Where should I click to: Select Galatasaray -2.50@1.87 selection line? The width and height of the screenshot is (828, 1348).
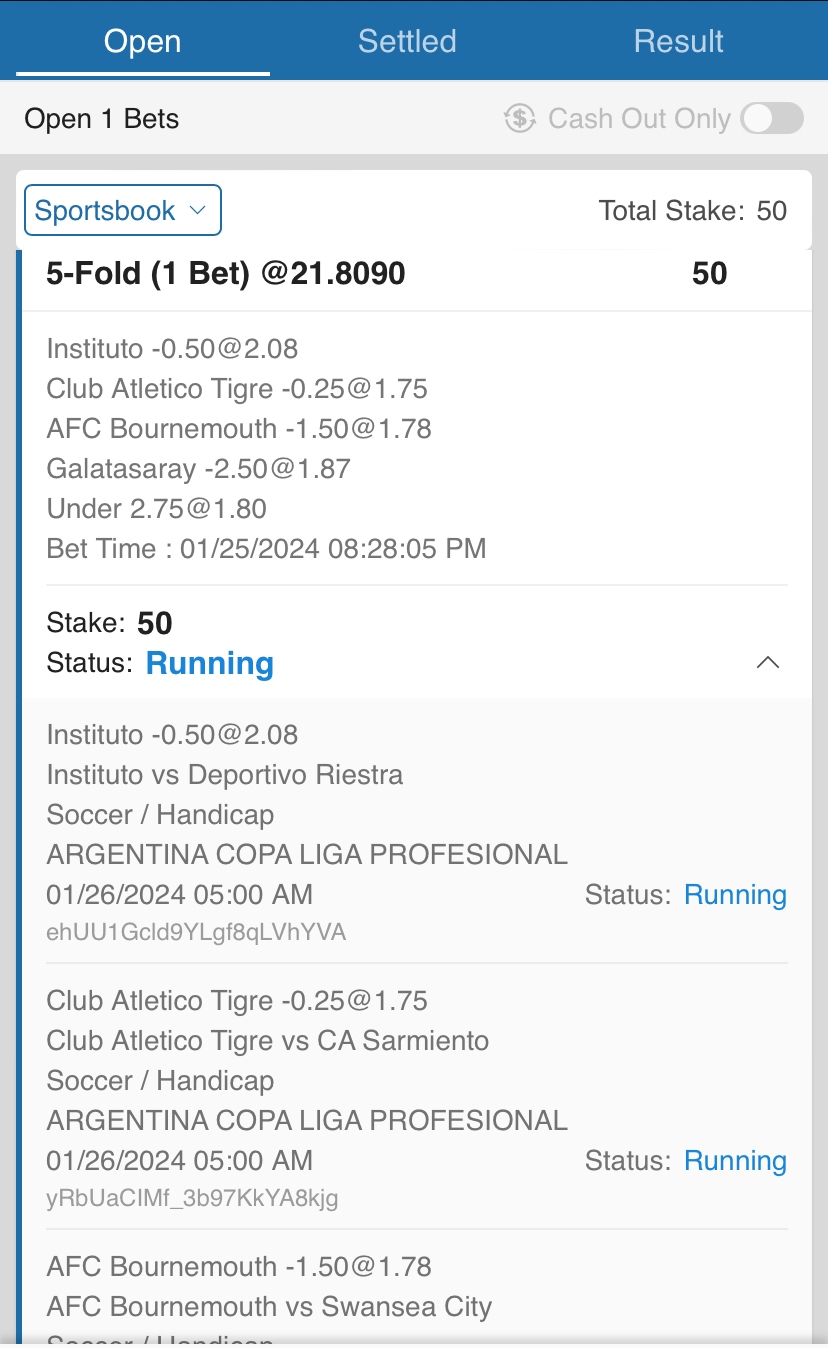[x=199, y=468]
